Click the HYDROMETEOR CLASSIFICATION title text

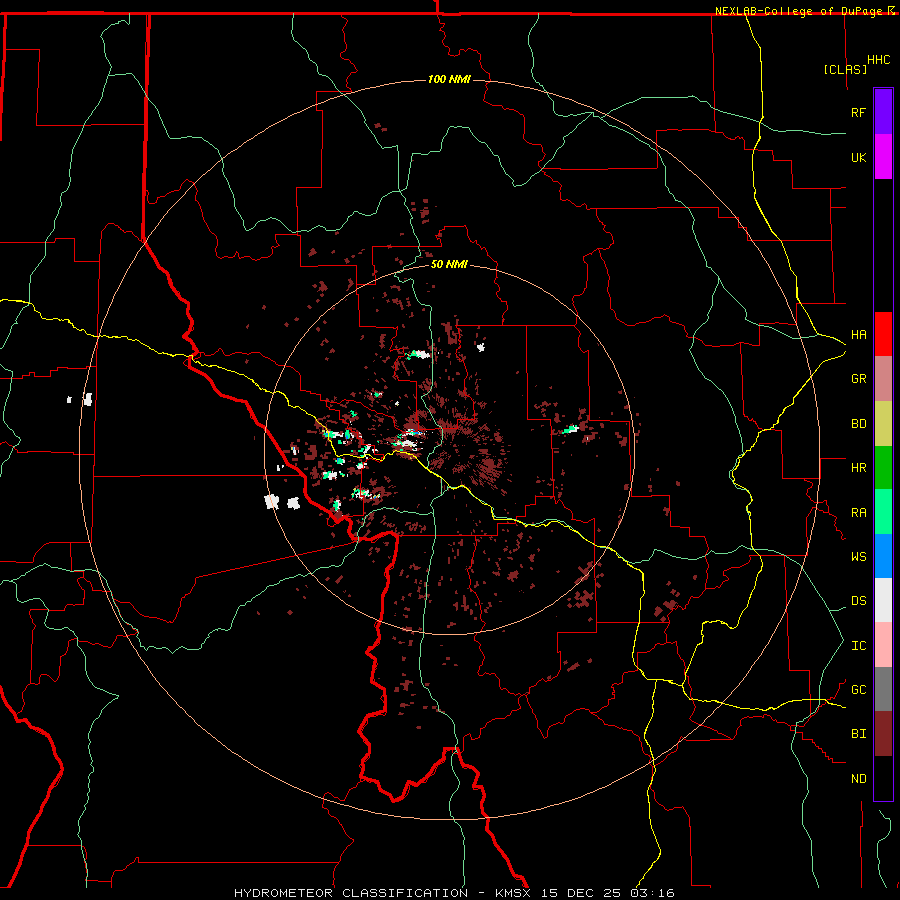(351, 893)
